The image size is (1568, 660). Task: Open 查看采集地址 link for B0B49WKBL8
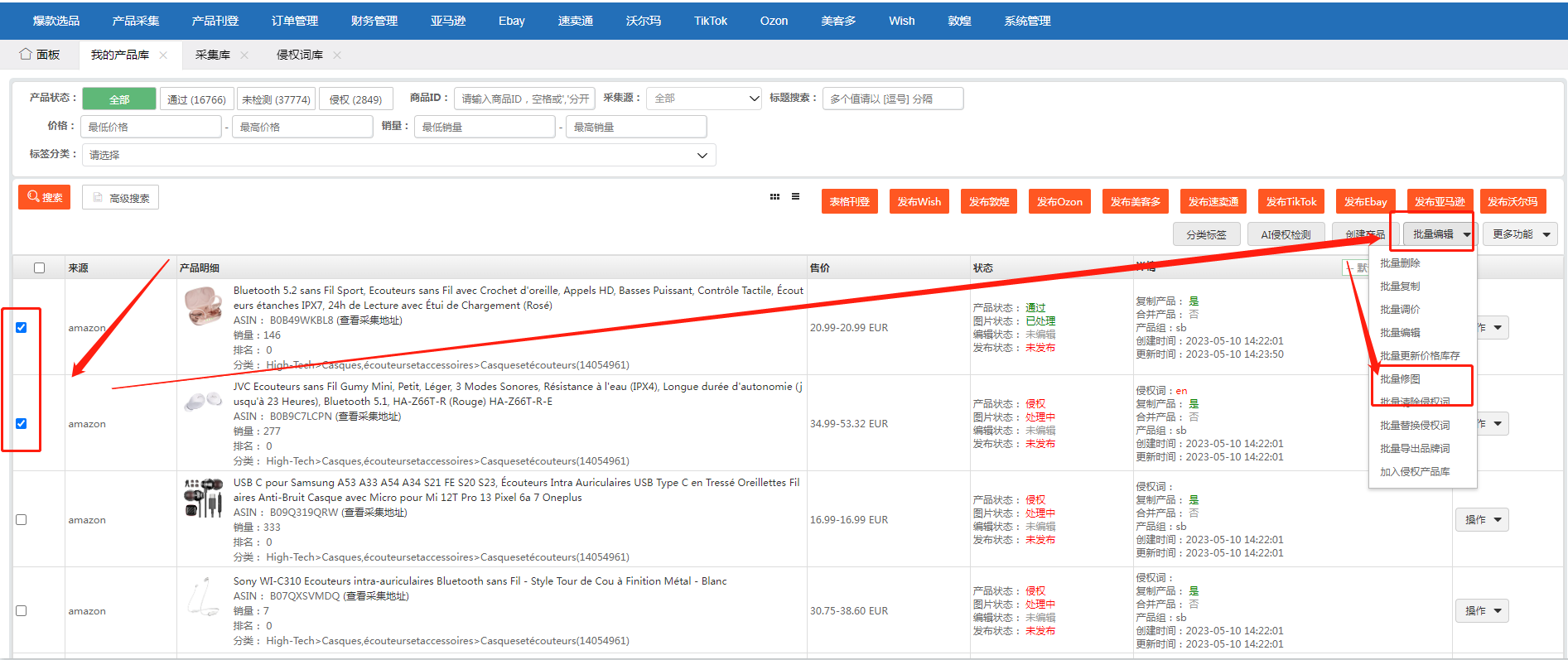tap(369, 320)
